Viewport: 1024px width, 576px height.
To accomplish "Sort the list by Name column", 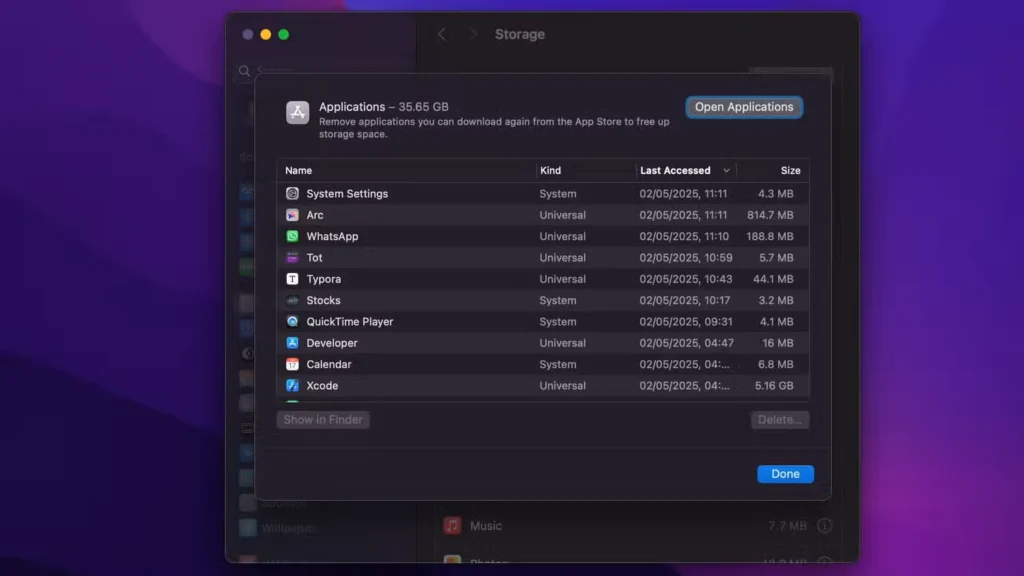I will 298,170.
